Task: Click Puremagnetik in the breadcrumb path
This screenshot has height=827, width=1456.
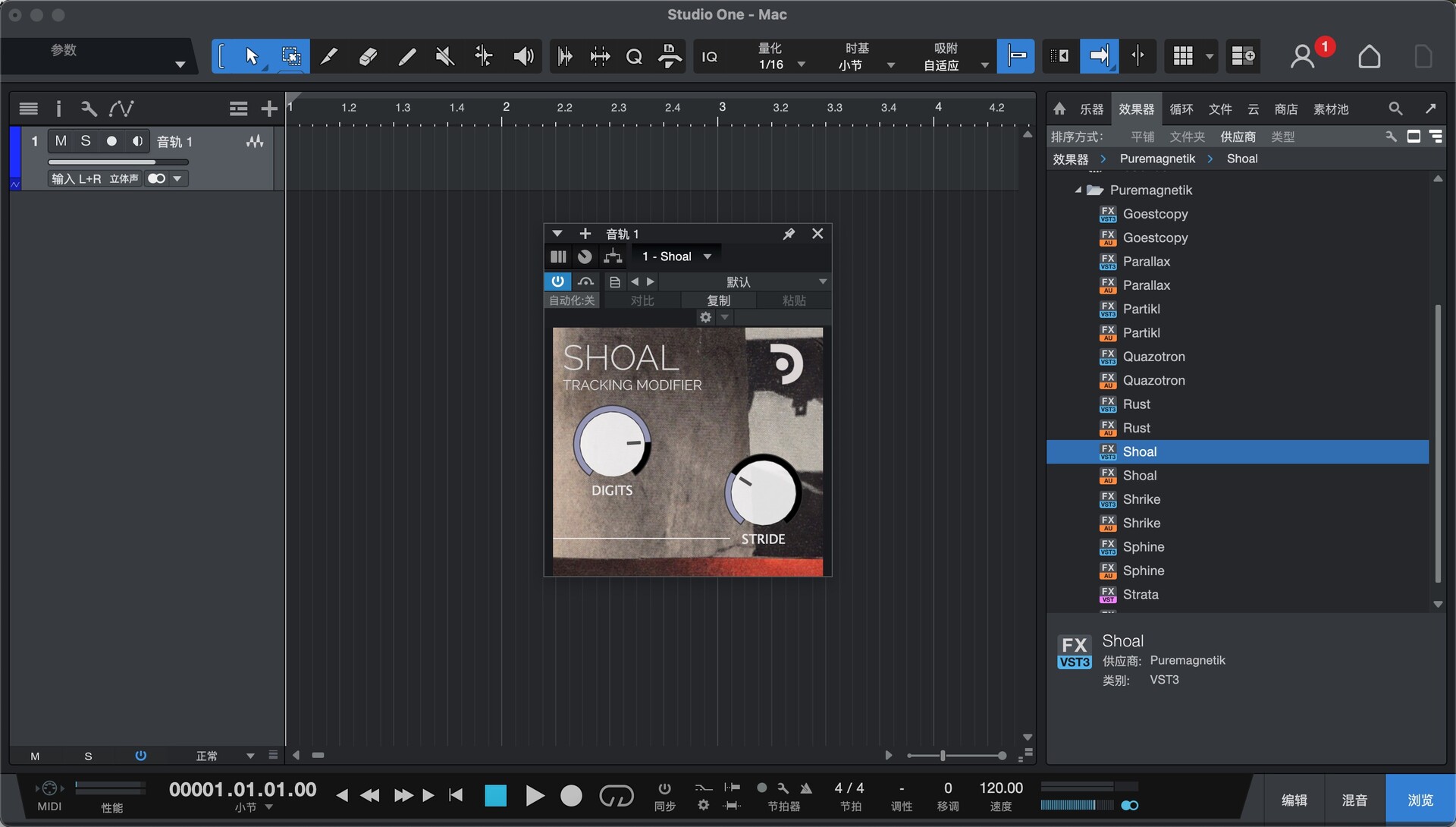Action: point(1157,159)
